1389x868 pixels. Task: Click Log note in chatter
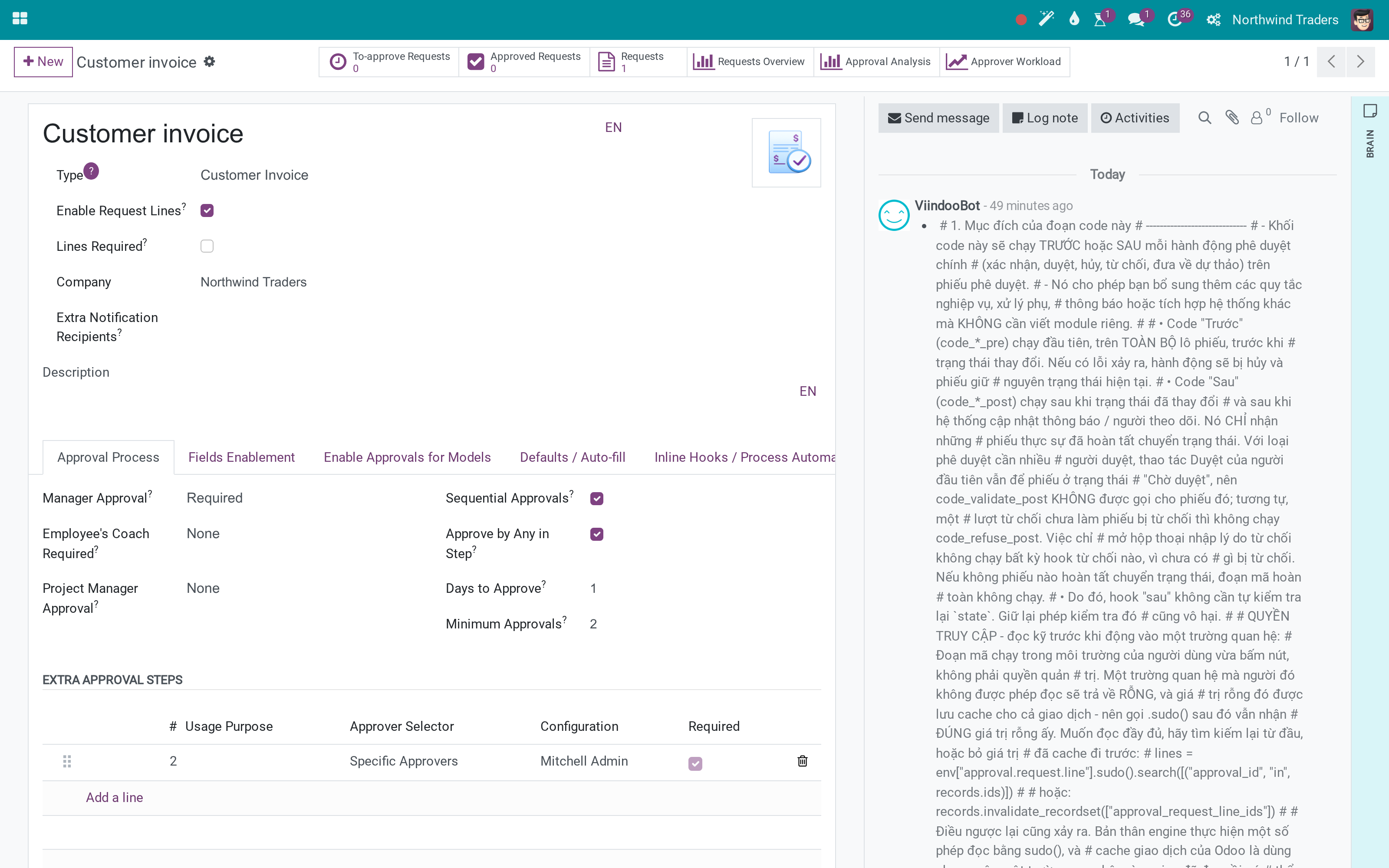1045,118
